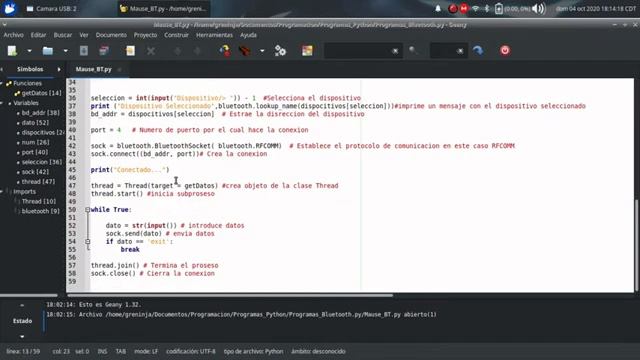Select the Símbolos sidebar tab
The height and width of the screenshot is (360, 640).
pyautogui.click(x=30, y=69)
